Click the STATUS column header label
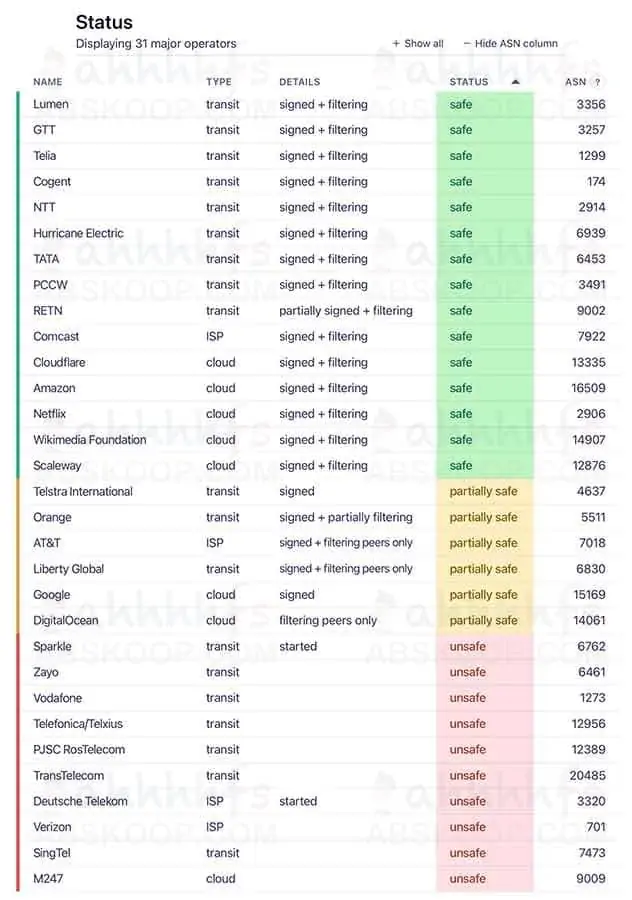632x900 pixels. [469, 82]
